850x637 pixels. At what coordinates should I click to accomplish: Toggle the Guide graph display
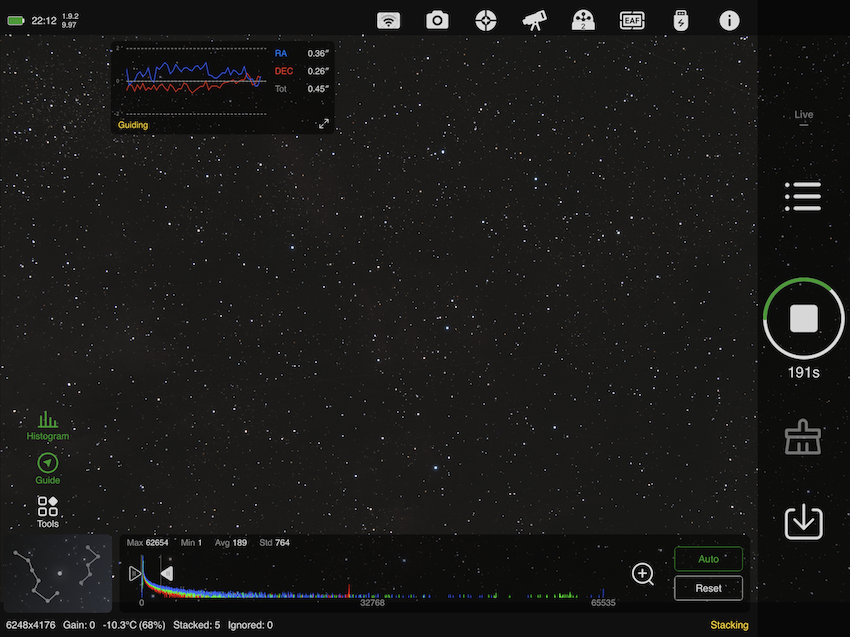(48, 469)
